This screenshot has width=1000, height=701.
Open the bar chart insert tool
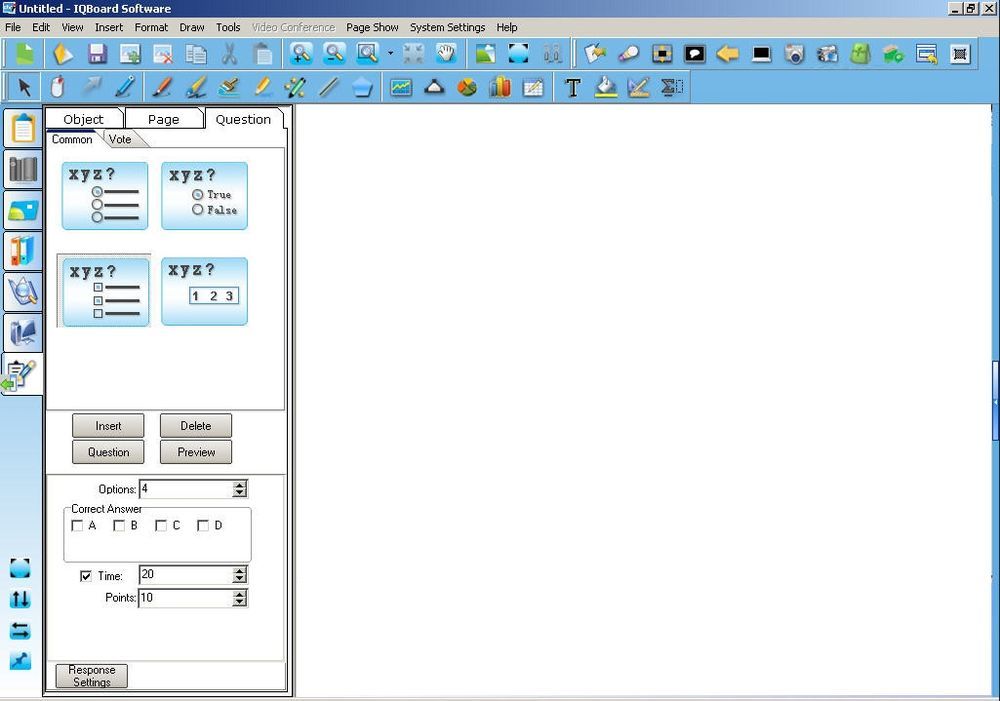click(x=499, y=87)
